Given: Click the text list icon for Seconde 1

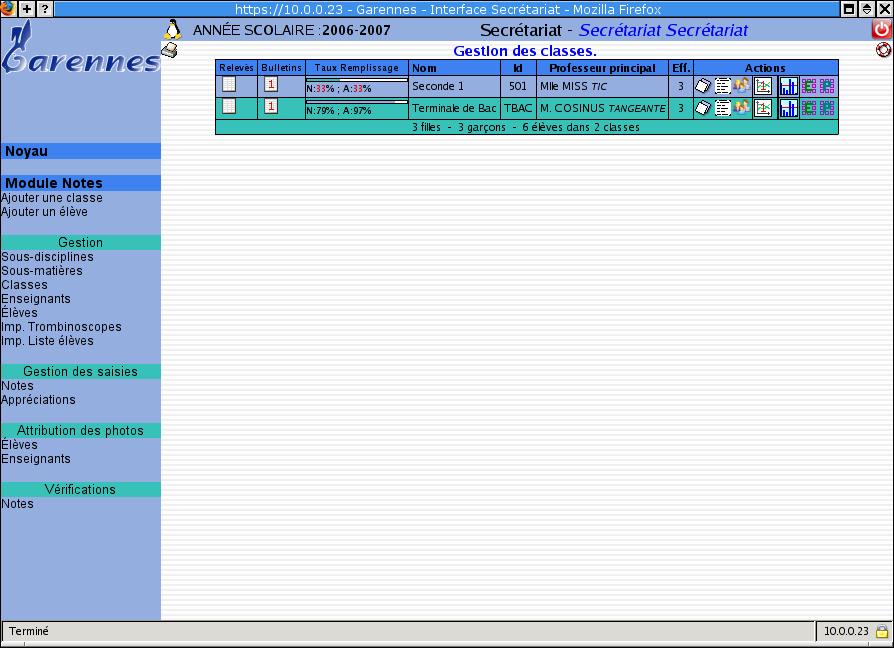Looking at the screenshot, I should click(722, 86).
